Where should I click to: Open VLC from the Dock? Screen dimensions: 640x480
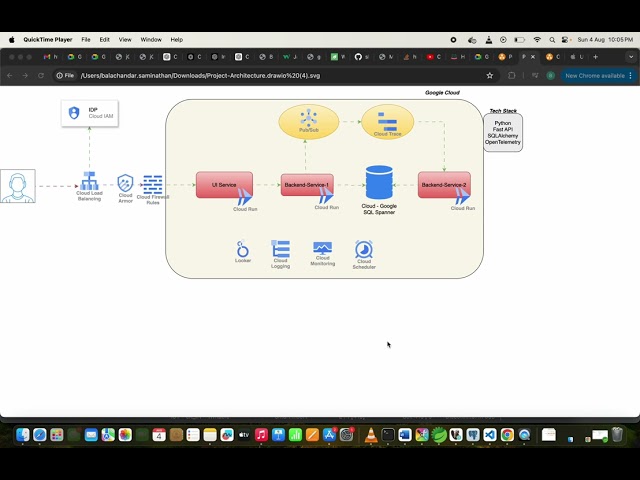pos(371,435)
